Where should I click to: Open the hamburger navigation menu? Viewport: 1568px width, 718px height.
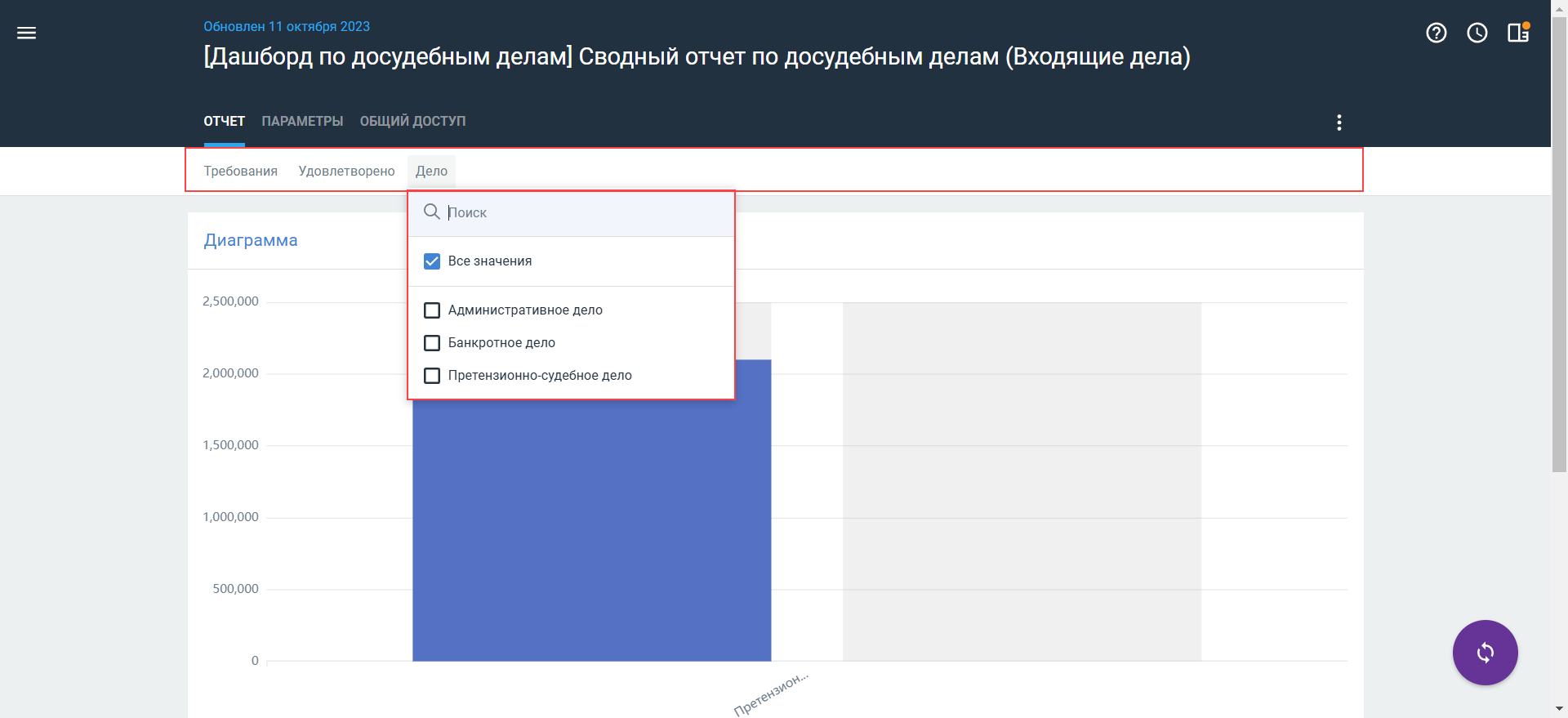point(26,33)
